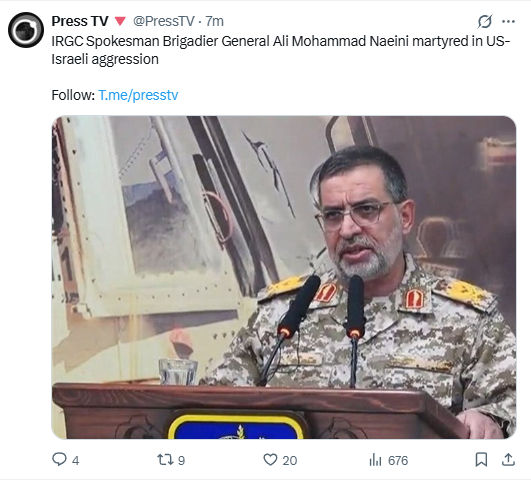Image resolution: width=531 pixels, height=481 pixels.
Task: Open the Press TV profile avatar
Action: point(26,30)
